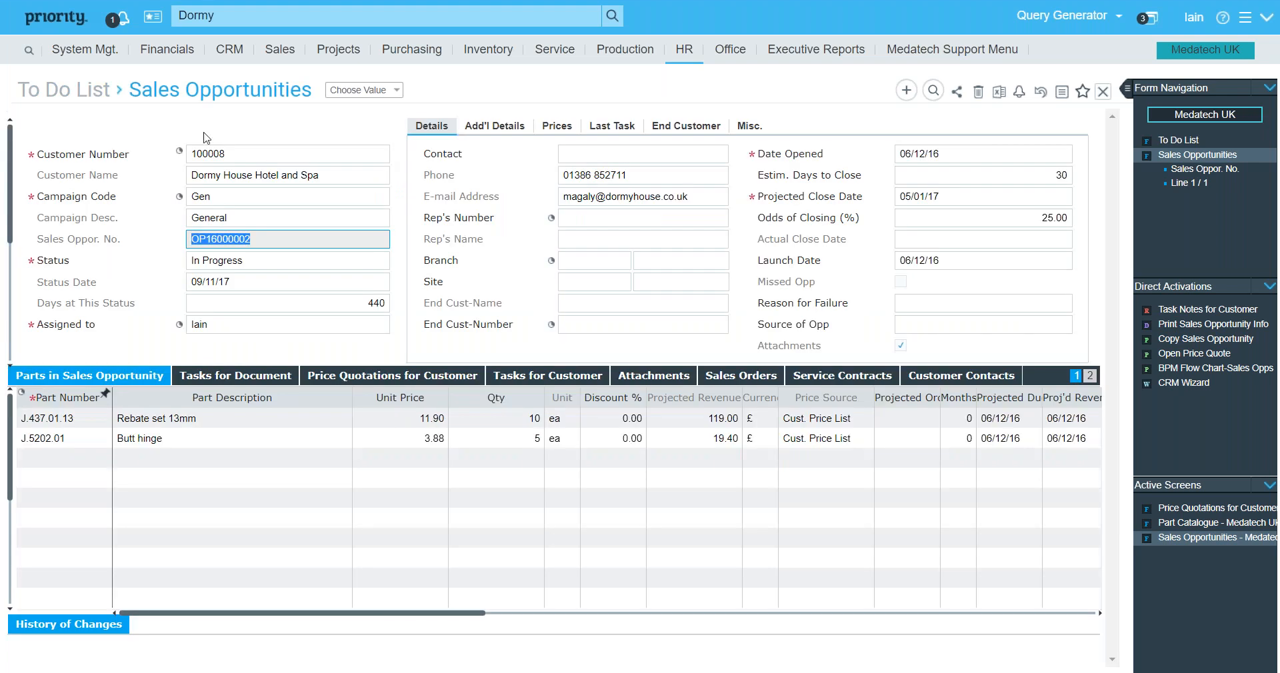Click the Medatech UK button in menu bar
This screenshot has height=673, width=1280.
click(1205, 50)
